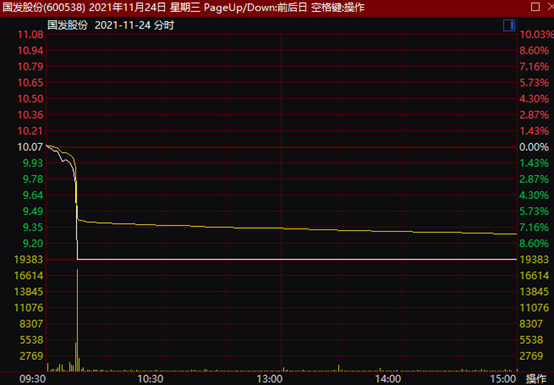
Task: Click the 10.07 previous close price label
Action: pos(30,147)
